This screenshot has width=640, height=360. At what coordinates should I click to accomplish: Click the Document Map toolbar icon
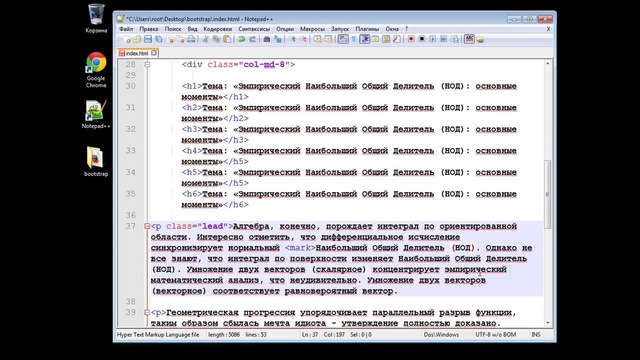click(386, 39)
